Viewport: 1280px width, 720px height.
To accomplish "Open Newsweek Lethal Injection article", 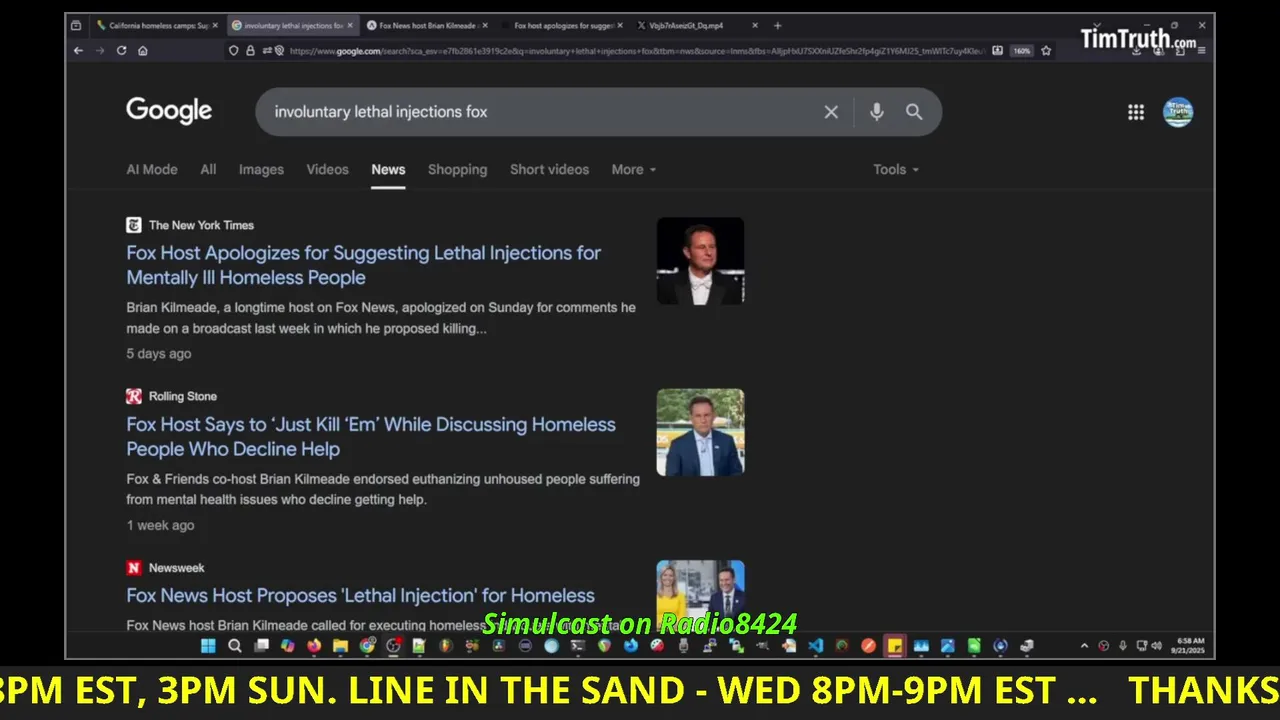I will [x=360, y=595].
